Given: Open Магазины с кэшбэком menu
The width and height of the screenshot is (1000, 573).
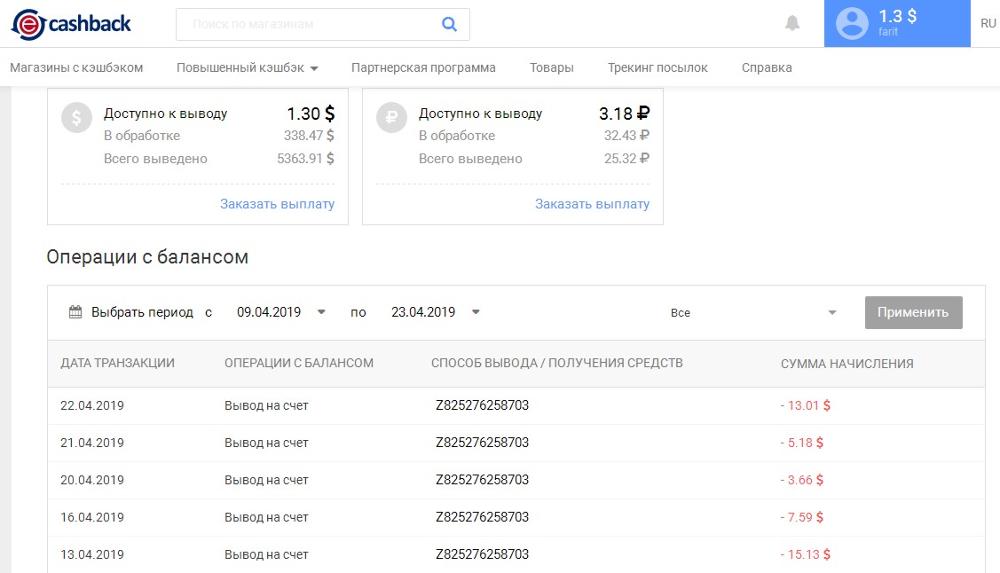Looking at the screenshot, I should 77,68.
